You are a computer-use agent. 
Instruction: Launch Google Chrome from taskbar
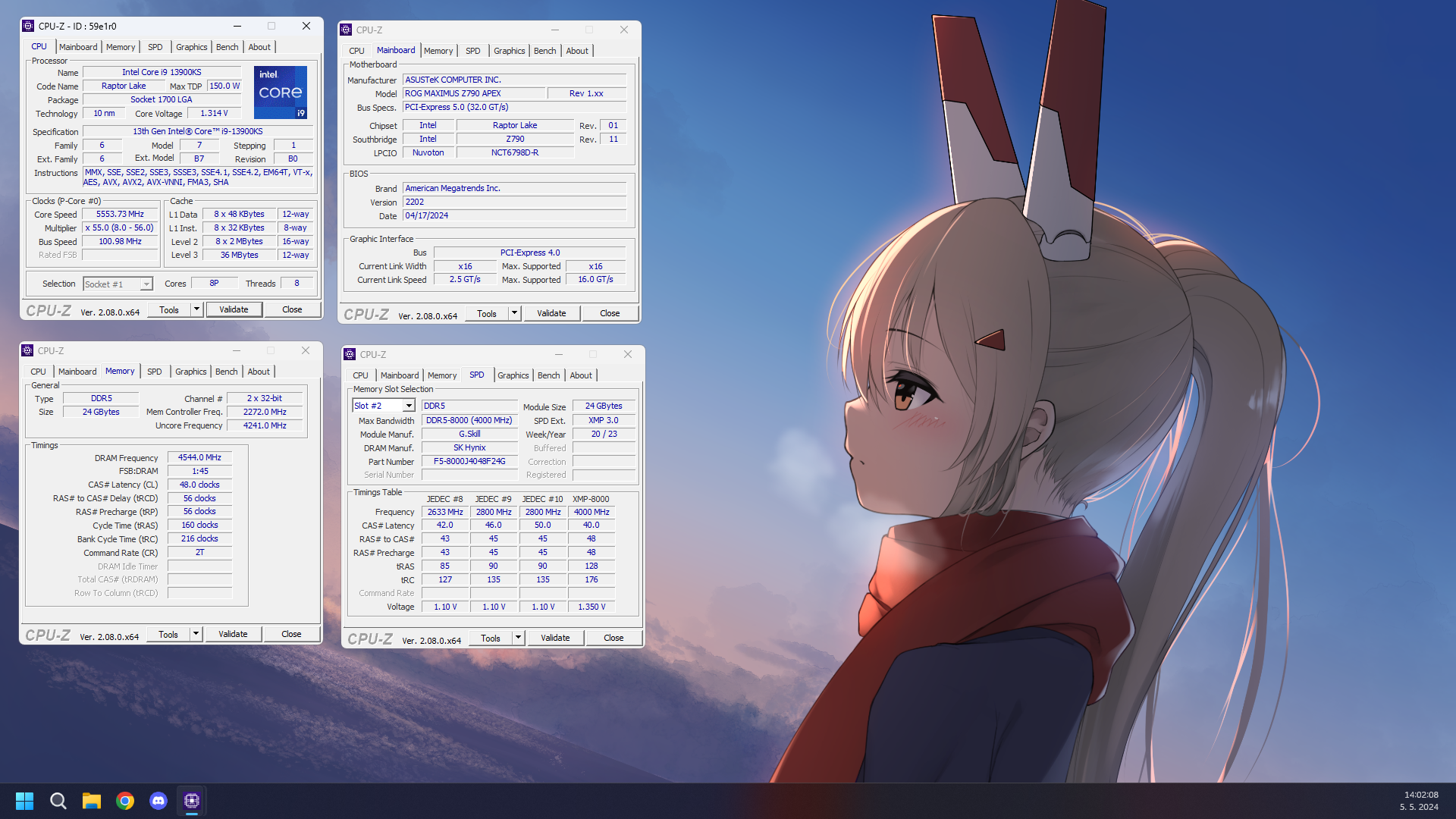[x=125, y=801]
